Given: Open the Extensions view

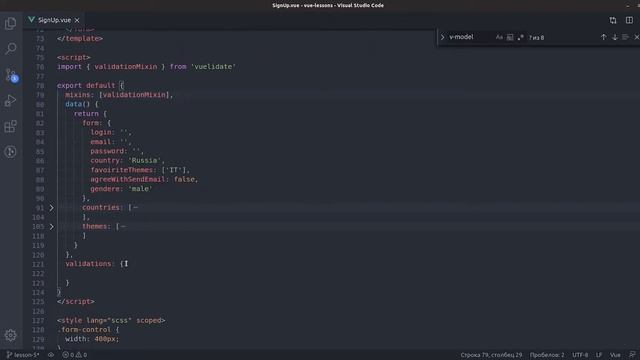Looking at the screenshot, I should (x=11, y=126).
